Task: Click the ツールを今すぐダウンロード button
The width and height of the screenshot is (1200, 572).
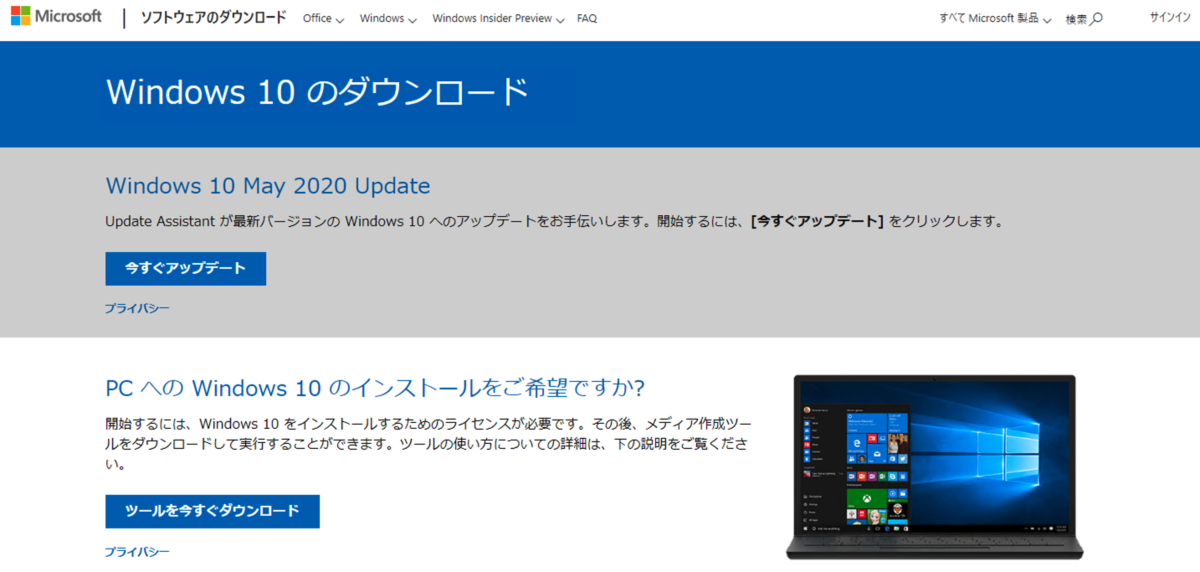Action: 213,511
